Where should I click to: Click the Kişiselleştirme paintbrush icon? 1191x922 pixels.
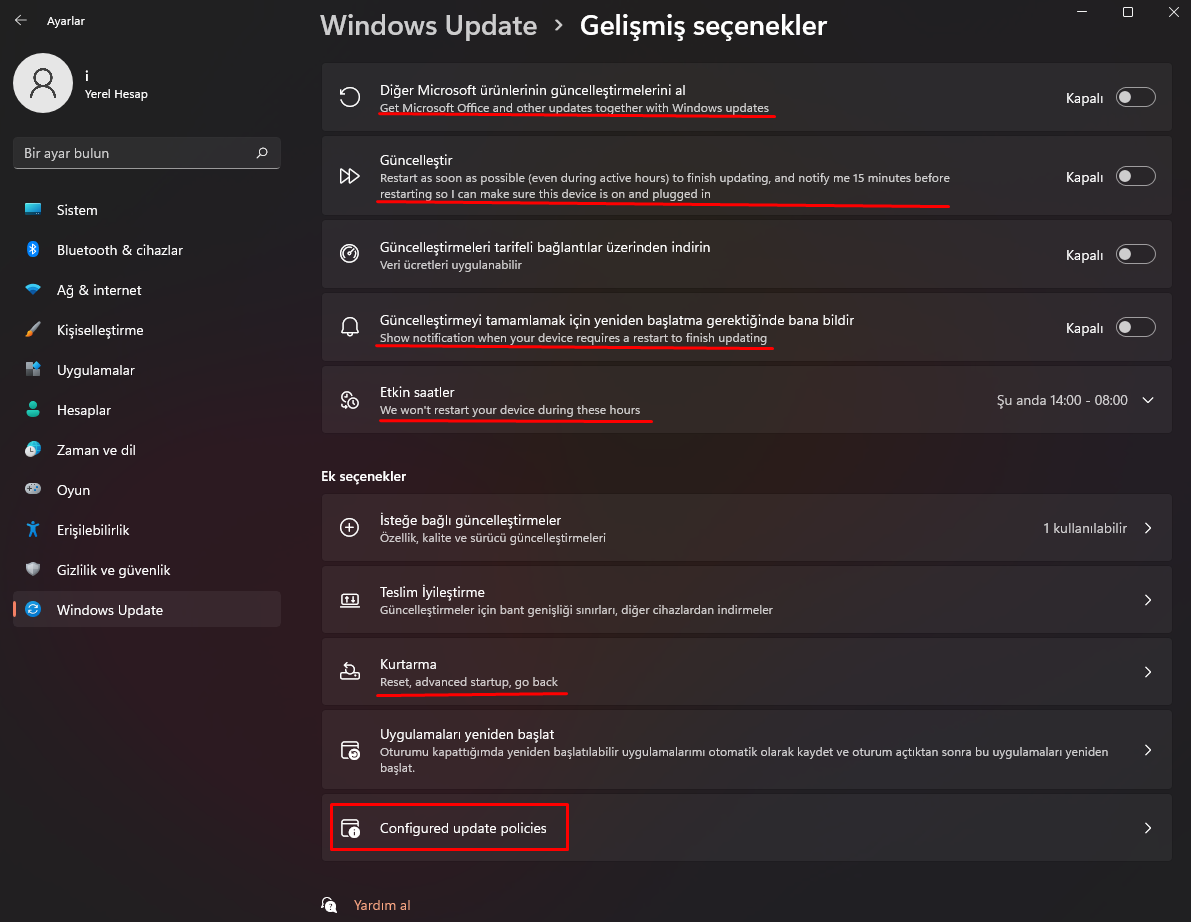pos(33,330)
